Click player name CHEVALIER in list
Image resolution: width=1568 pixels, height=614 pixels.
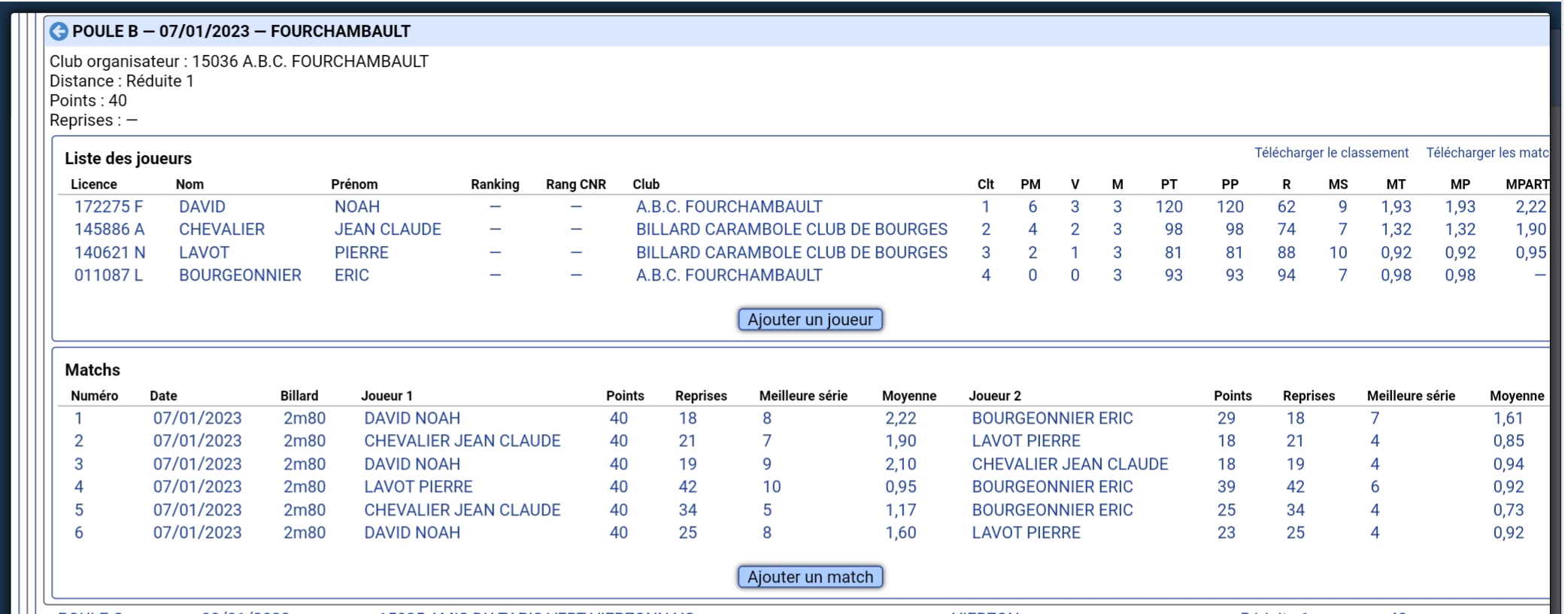pos(222,229)
